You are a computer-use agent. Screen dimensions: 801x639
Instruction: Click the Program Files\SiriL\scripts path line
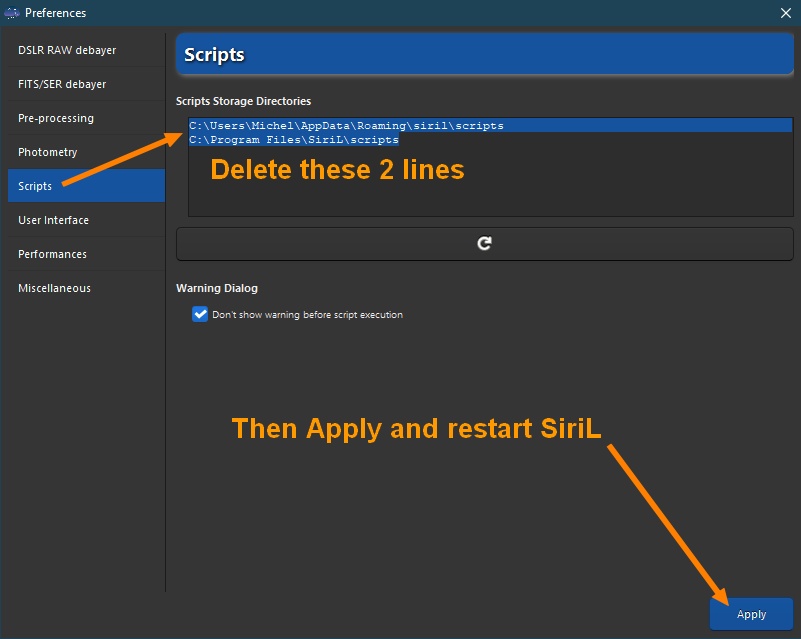[294, 139]
